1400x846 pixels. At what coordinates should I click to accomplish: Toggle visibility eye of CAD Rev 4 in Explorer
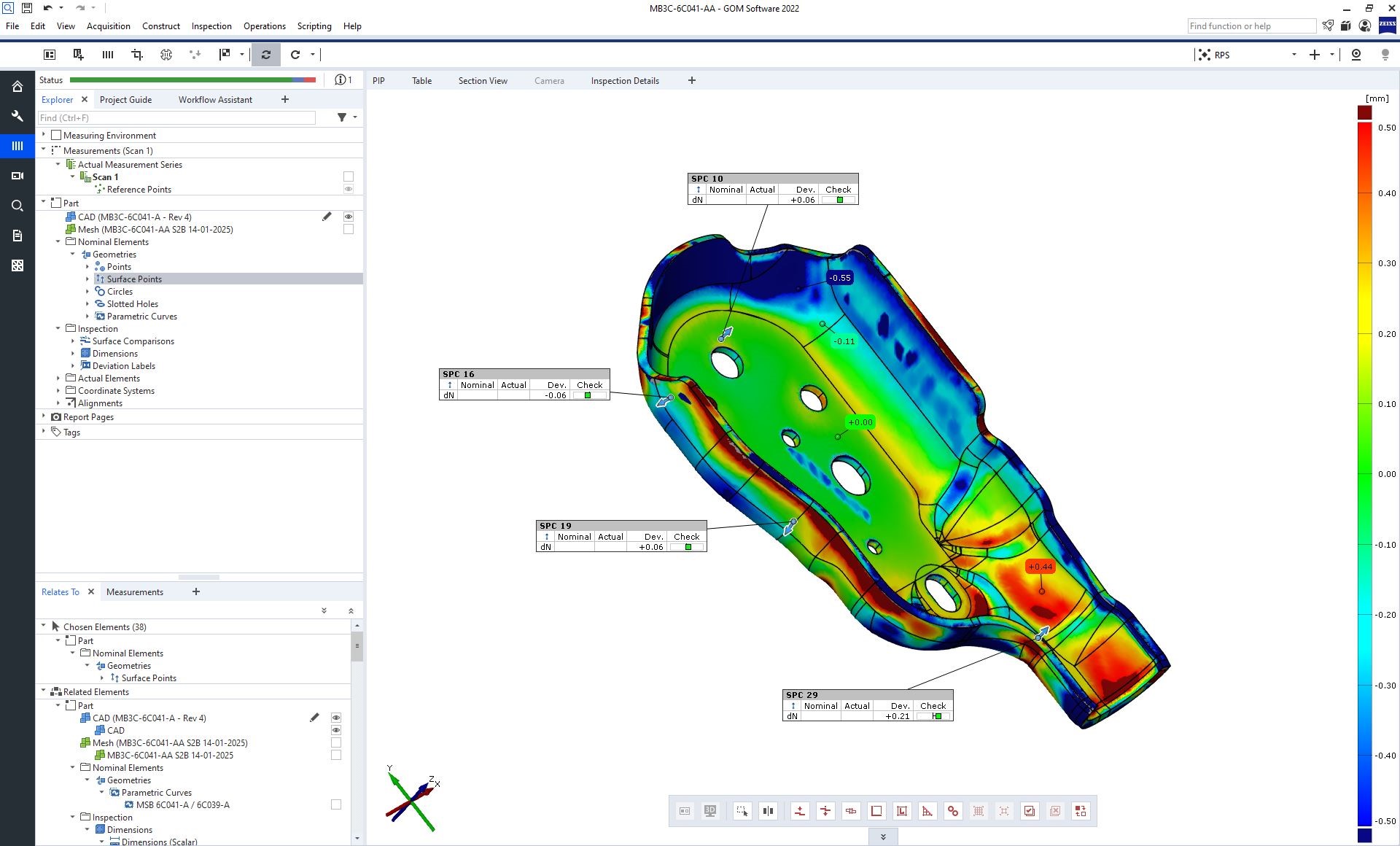pyautogui.click(x=349, y=217)
